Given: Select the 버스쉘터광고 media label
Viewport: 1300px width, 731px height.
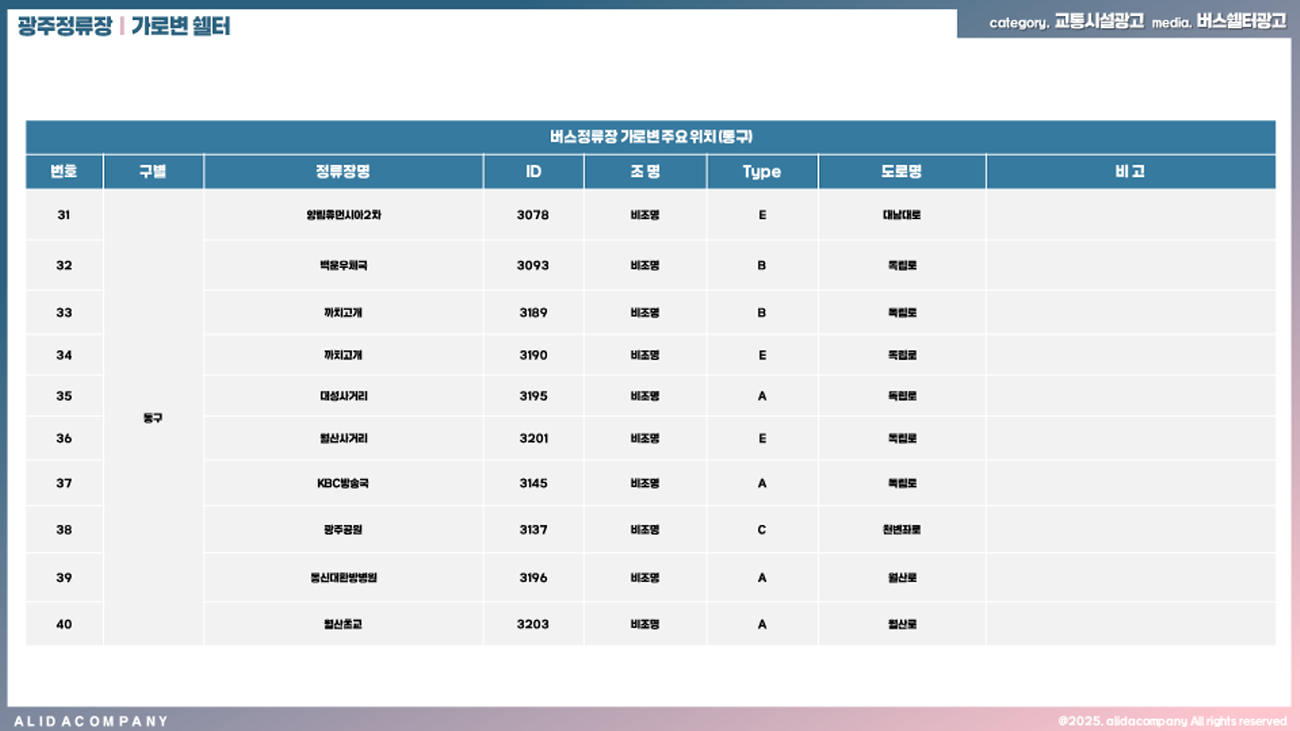Looking at the screenshot, I should click(x=1240, y=21).
